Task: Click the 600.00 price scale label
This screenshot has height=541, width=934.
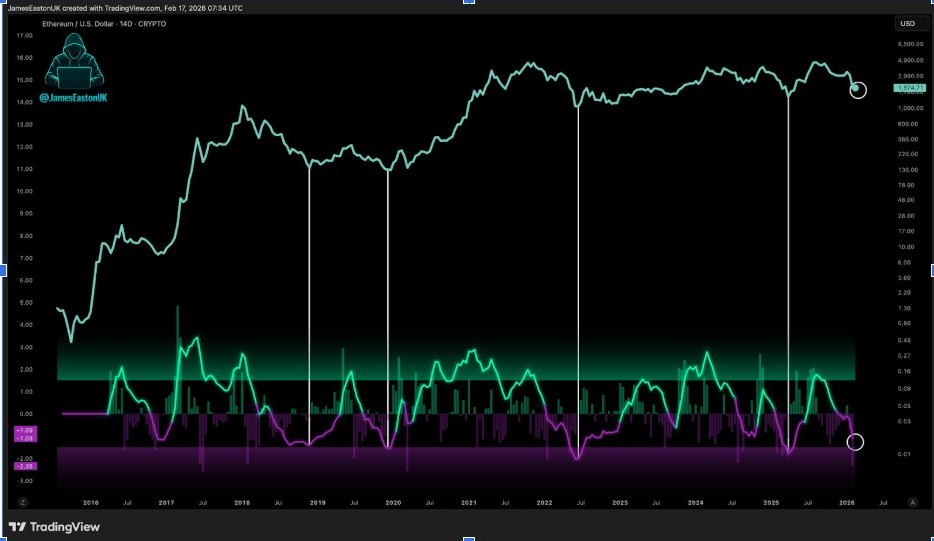Action: click(908, 124)
